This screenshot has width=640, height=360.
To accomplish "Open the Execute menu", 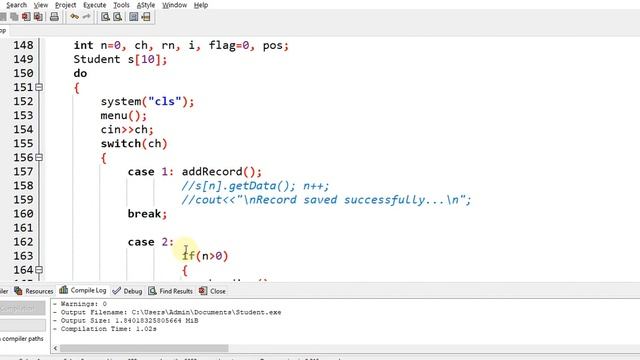I will (94, 5).
